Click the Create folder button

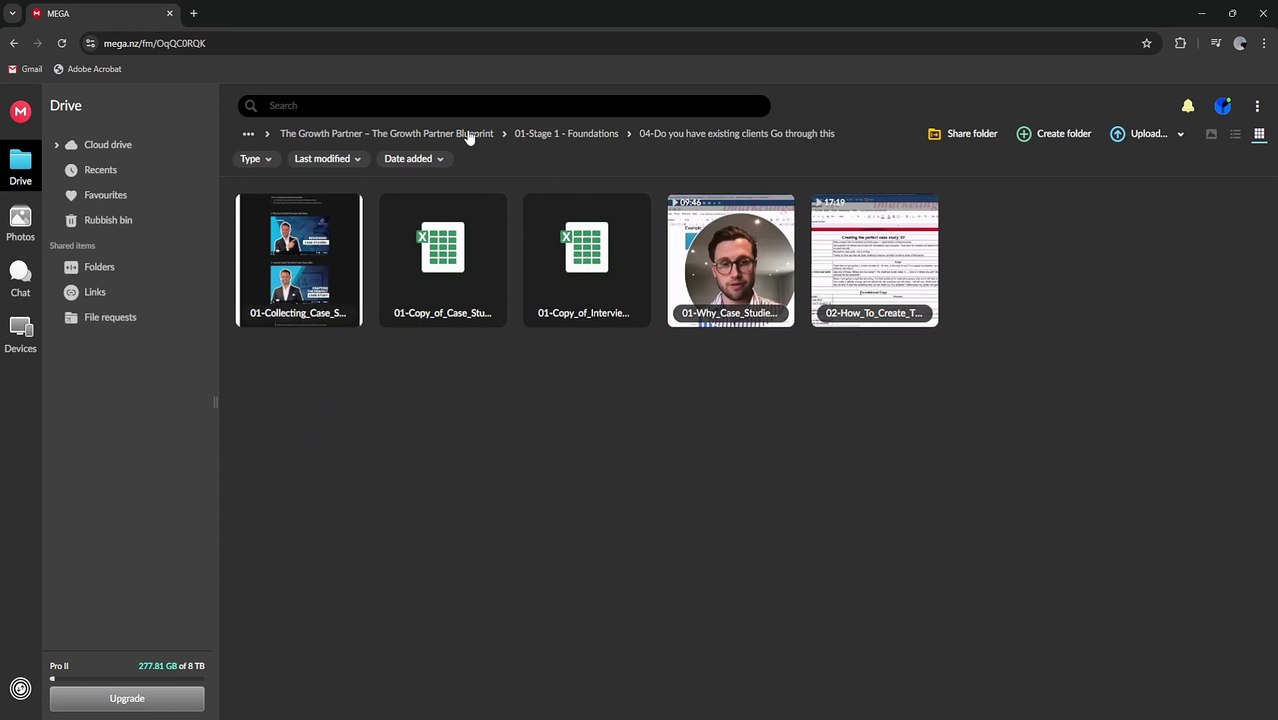tap(1053, 134)
